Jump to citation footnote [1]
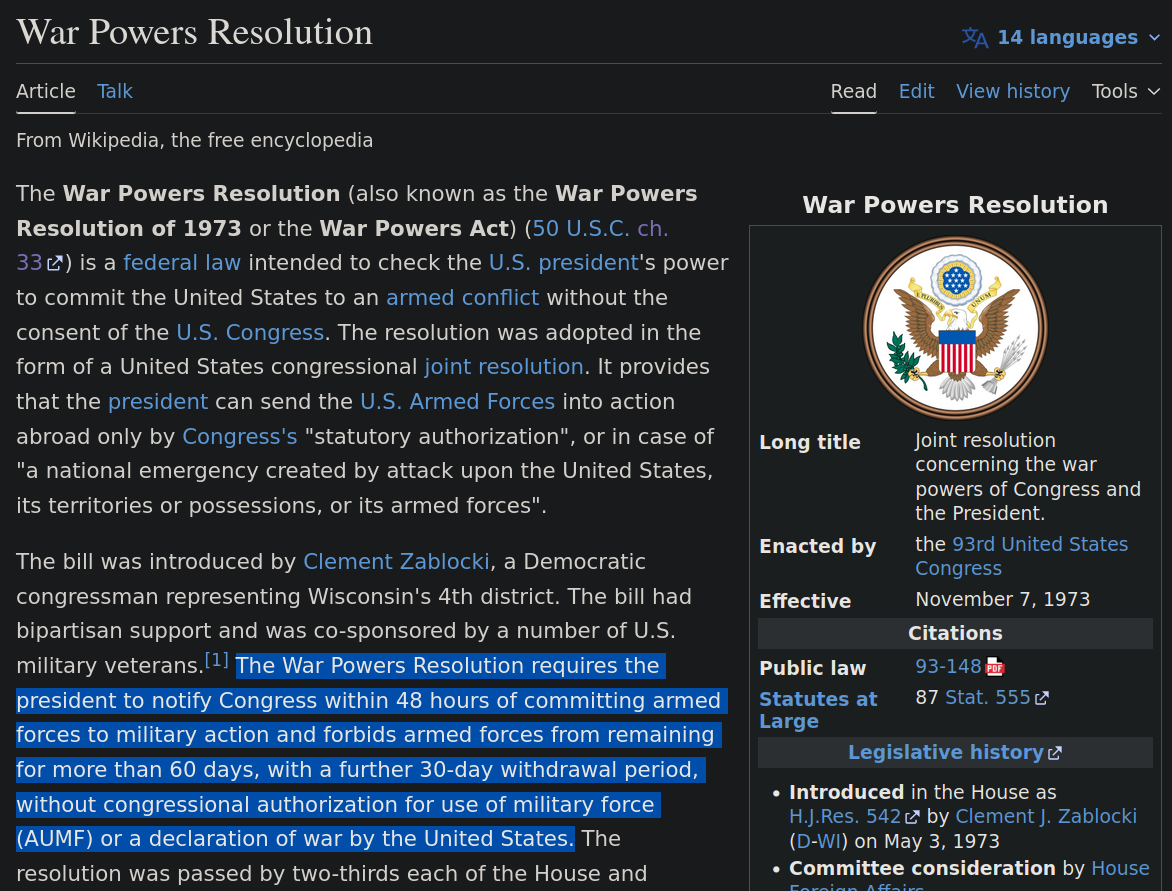Image resolution: width=1172 pixels, height=891 pixels. click(x=217, y=660)
